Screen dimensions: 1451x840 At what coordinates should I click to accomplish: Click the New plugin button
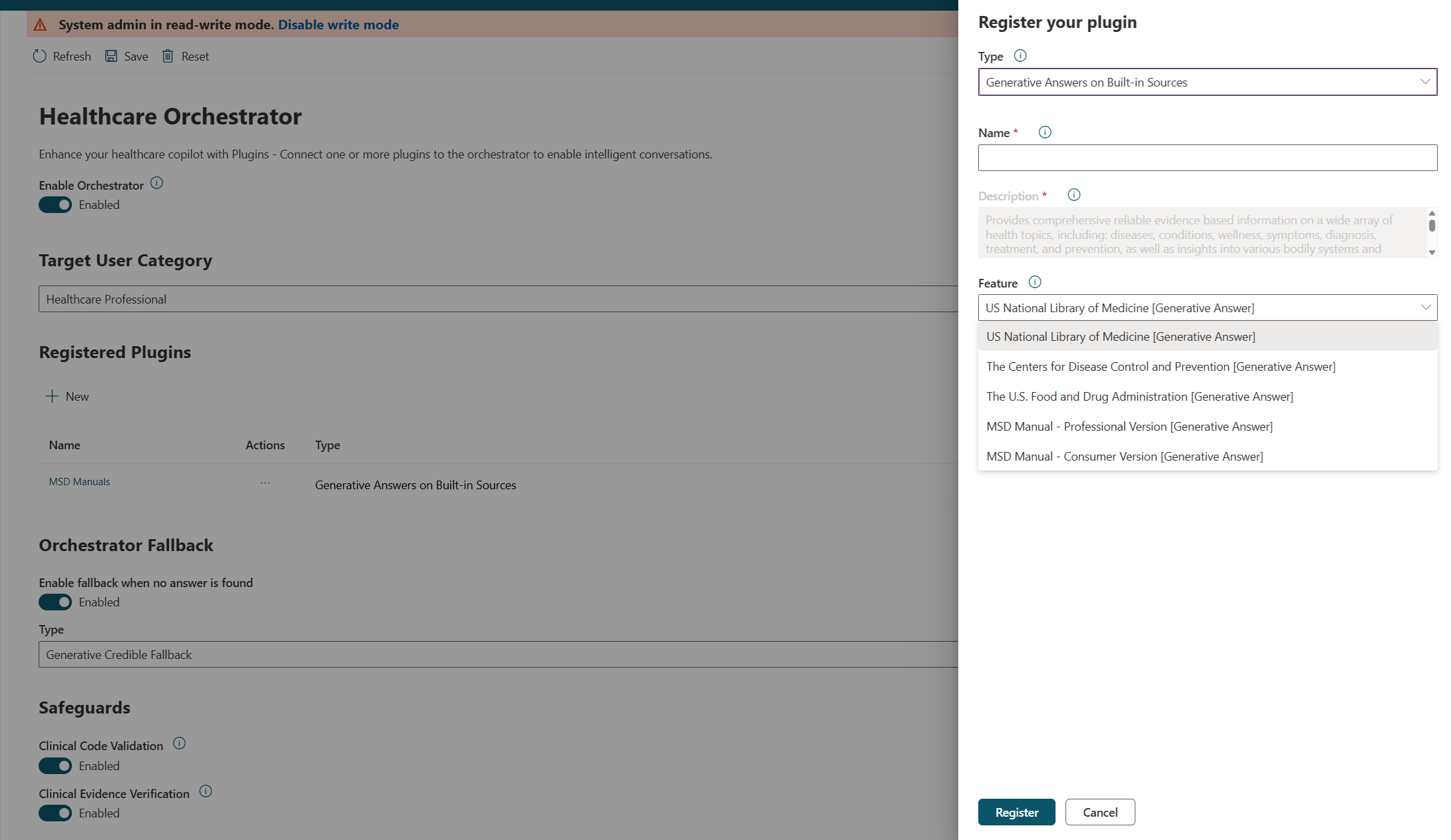[67, 396]
